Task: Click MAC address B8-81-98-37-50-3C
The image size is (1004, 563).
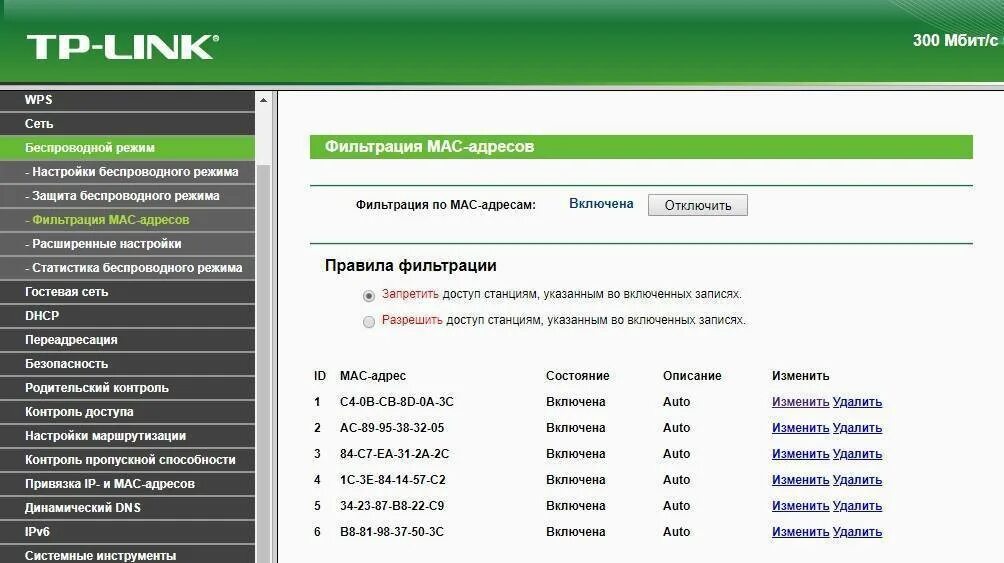Action: point(392,532)
